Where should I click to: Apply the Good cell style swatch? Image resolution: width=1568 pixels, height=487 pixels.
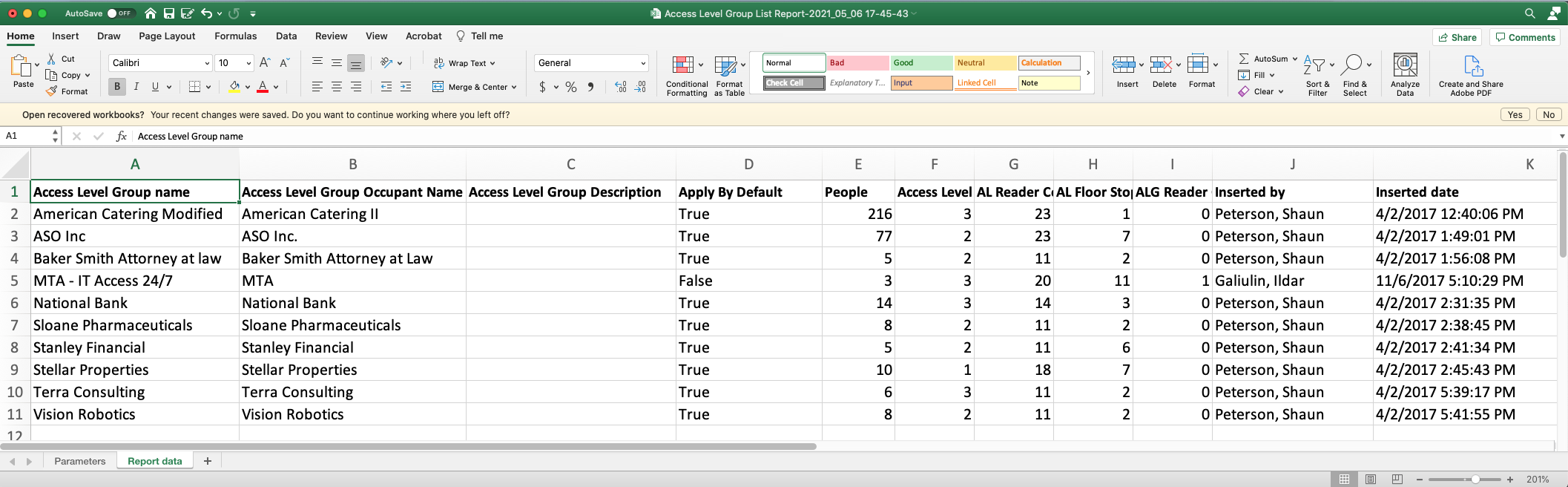920,63
